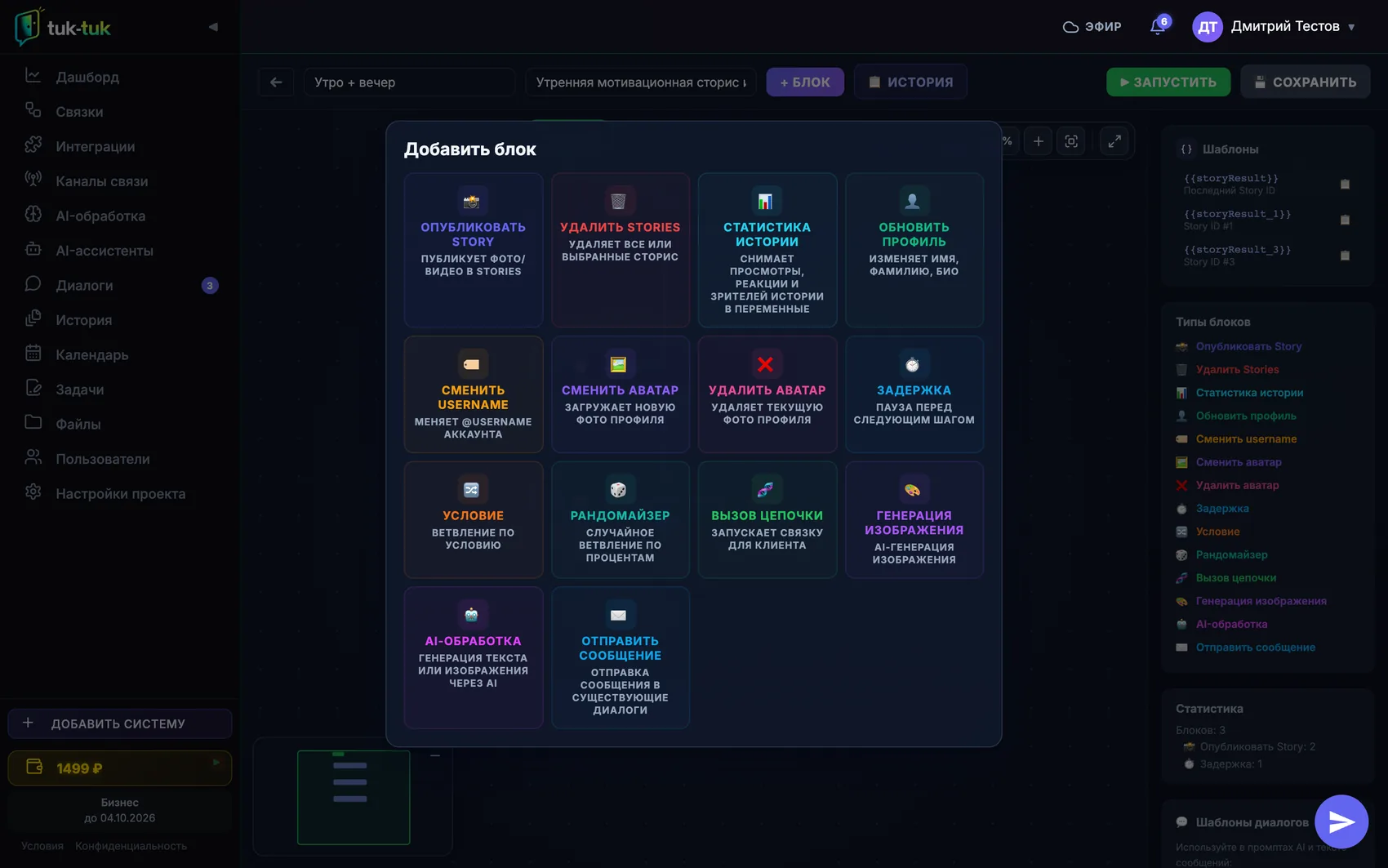
Task: Click the Сменить username card icon
Action: pos(471,364)
